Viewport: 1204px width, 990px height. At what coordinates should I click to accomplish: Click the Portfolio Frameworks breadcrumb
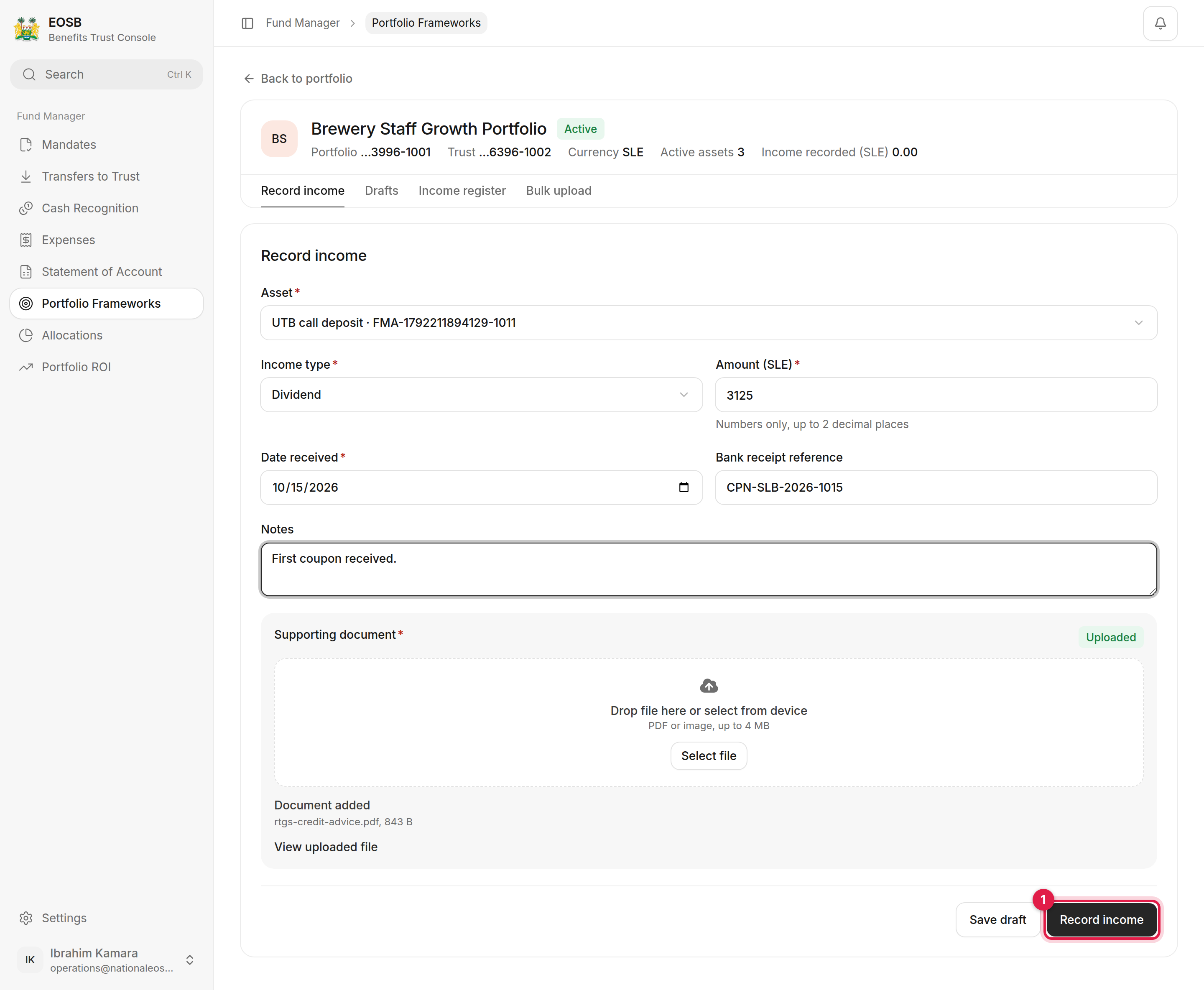coord(426,23)
